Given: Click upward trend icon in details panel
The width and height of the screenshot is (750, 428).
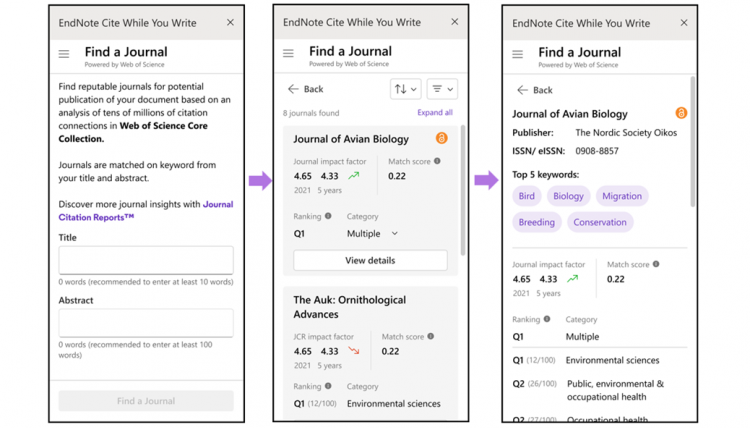Looking at the screenshot, I should [573, 278].
